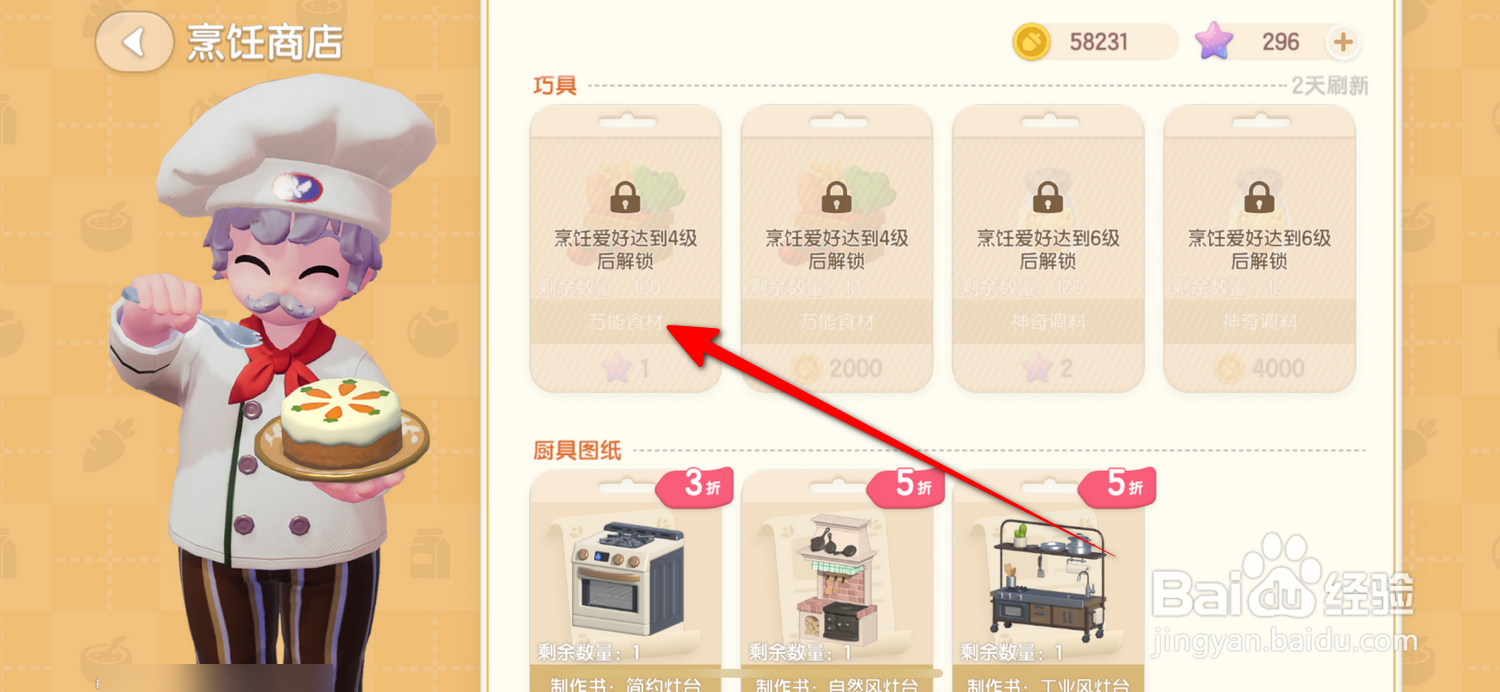Tap the lock on the 2-star 神奇调料 card

coord(1047,196)
